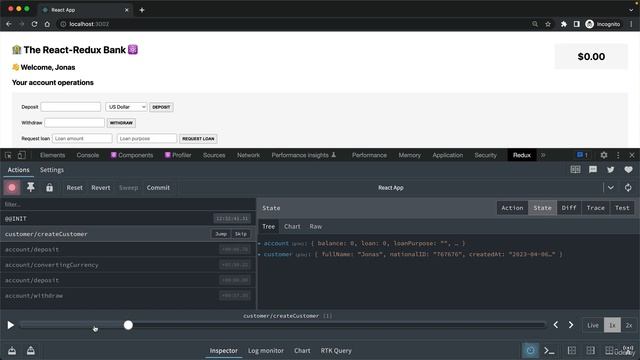The image size is (640, 360).
Task: Show more DevTools tabs chevron
Action: [543, 155]
